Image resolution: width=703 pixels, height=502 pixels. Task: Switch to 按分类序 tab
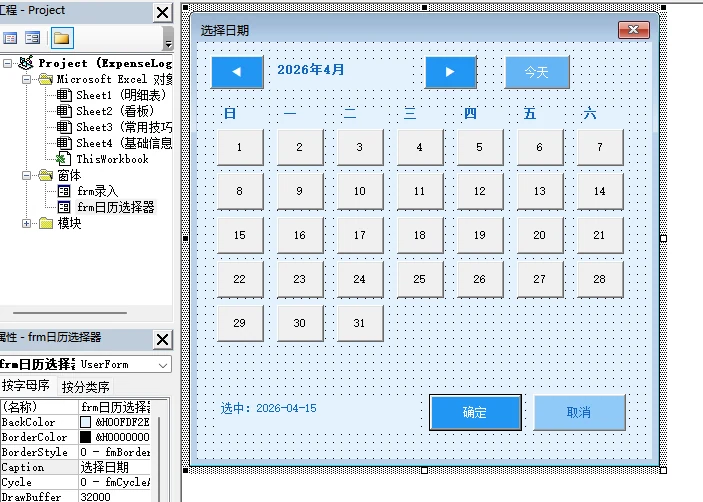coord(85,387)
